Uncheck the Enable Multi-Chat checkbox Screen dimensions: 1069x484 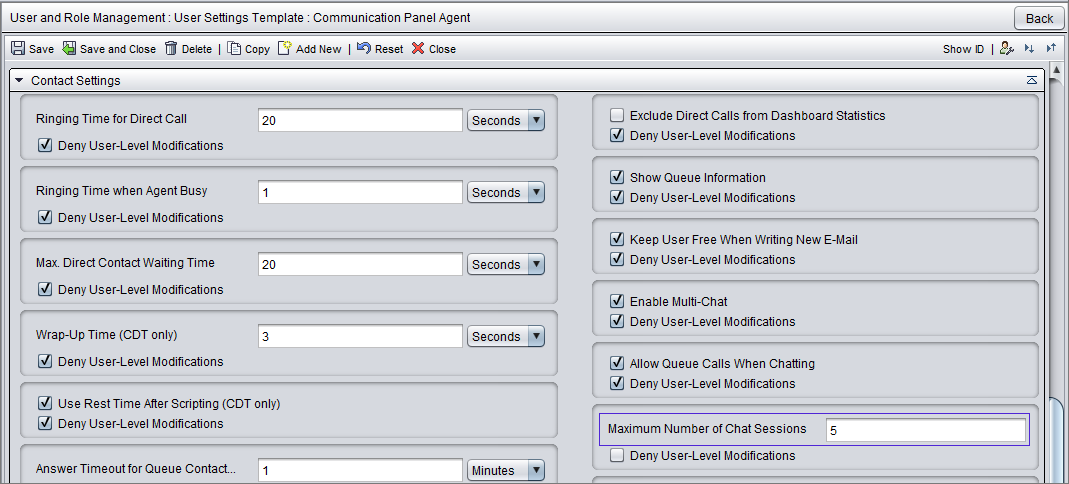(617, 301)
